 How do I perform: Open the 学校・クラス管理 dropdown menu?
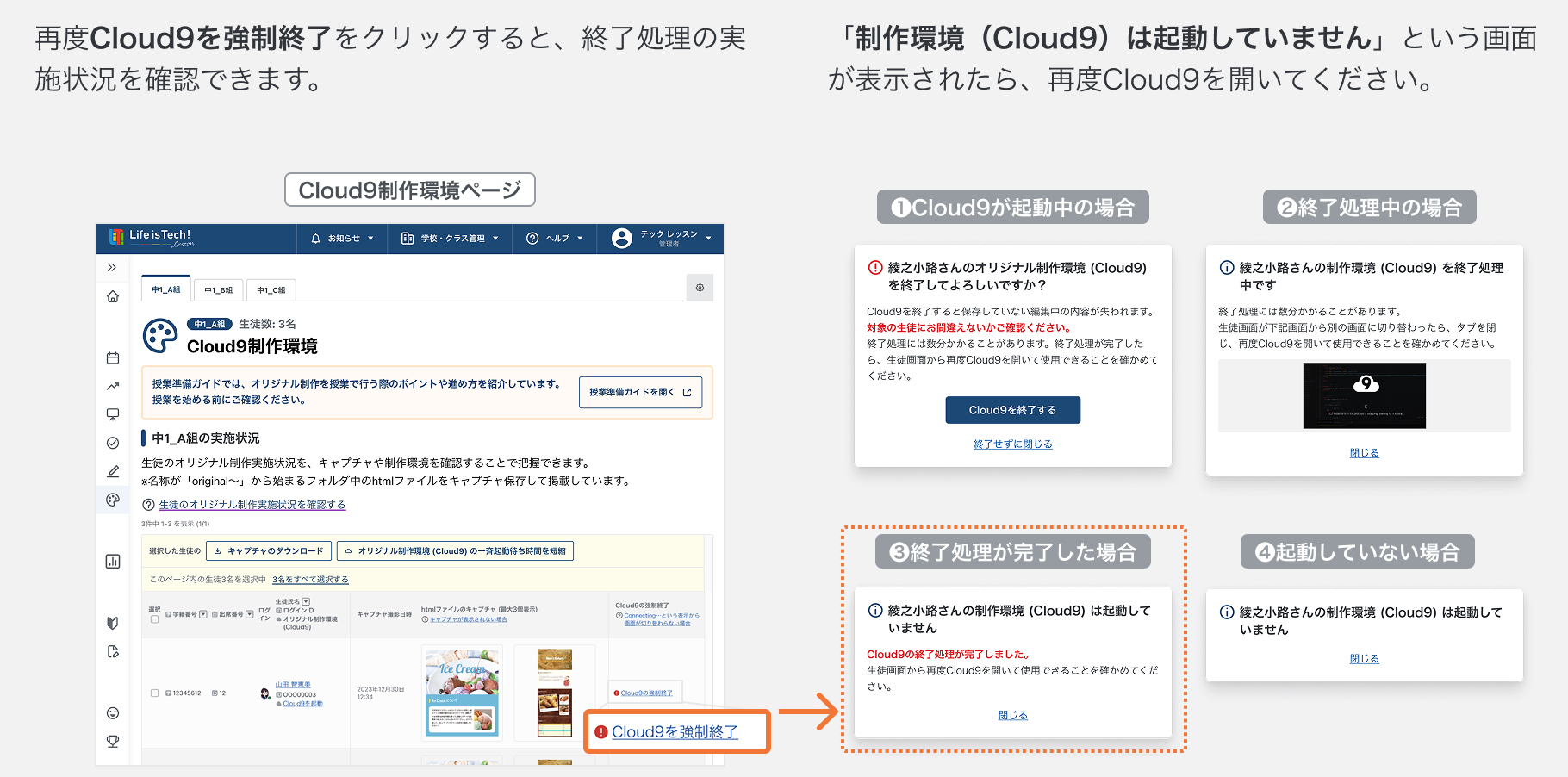[x=450, y=239]
